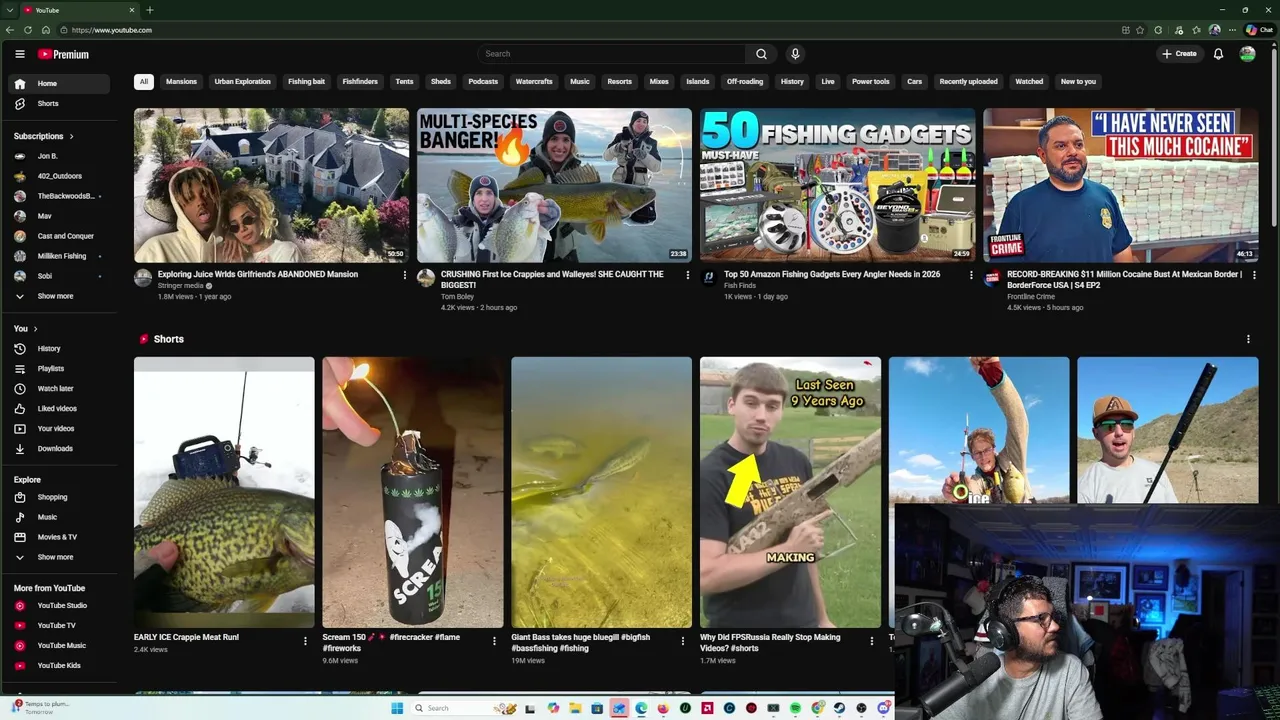Click the YouTube search input field

point(612,54)
